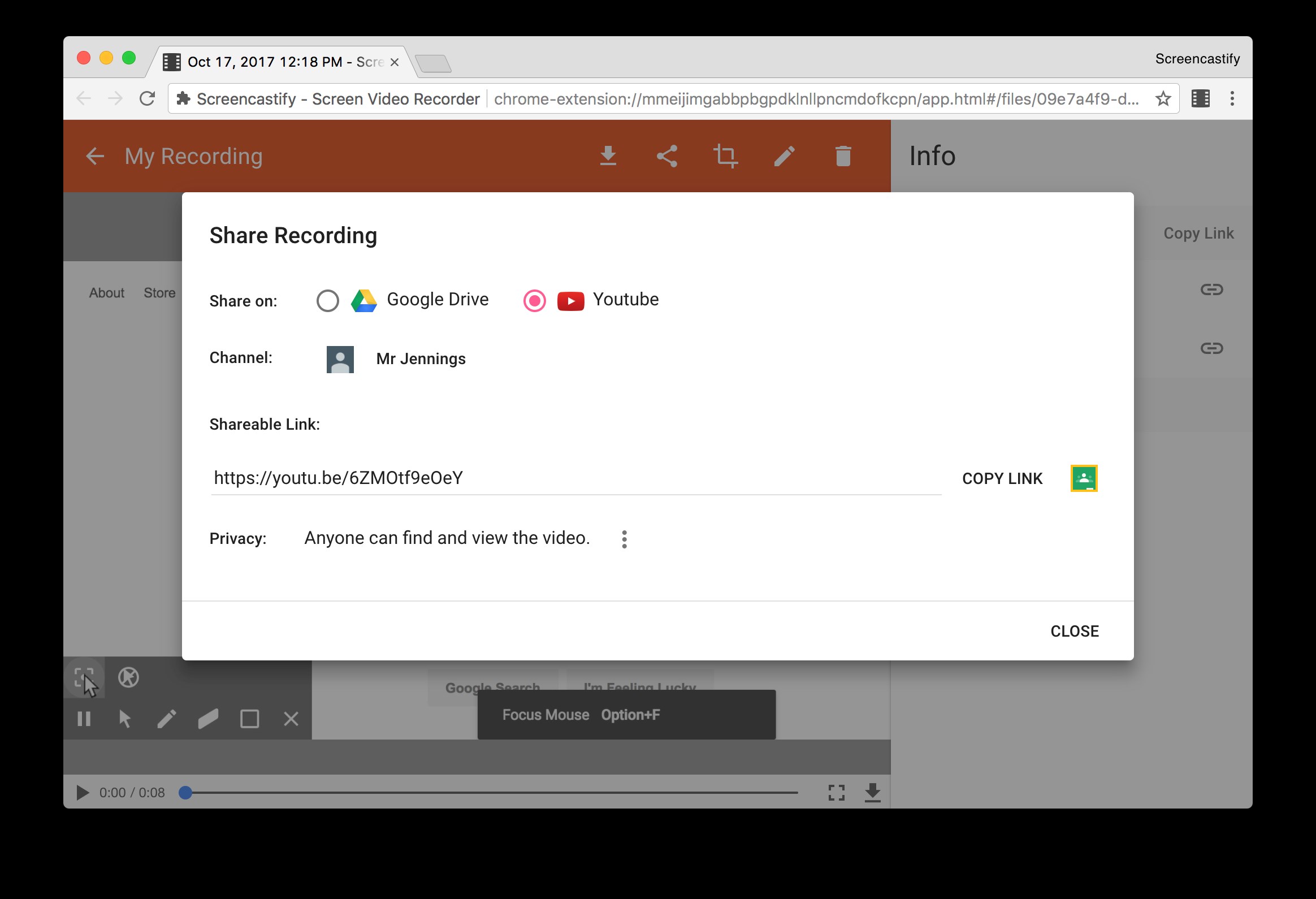
Task: Click the I'm Feeling Lucky button
Action: 640,686
